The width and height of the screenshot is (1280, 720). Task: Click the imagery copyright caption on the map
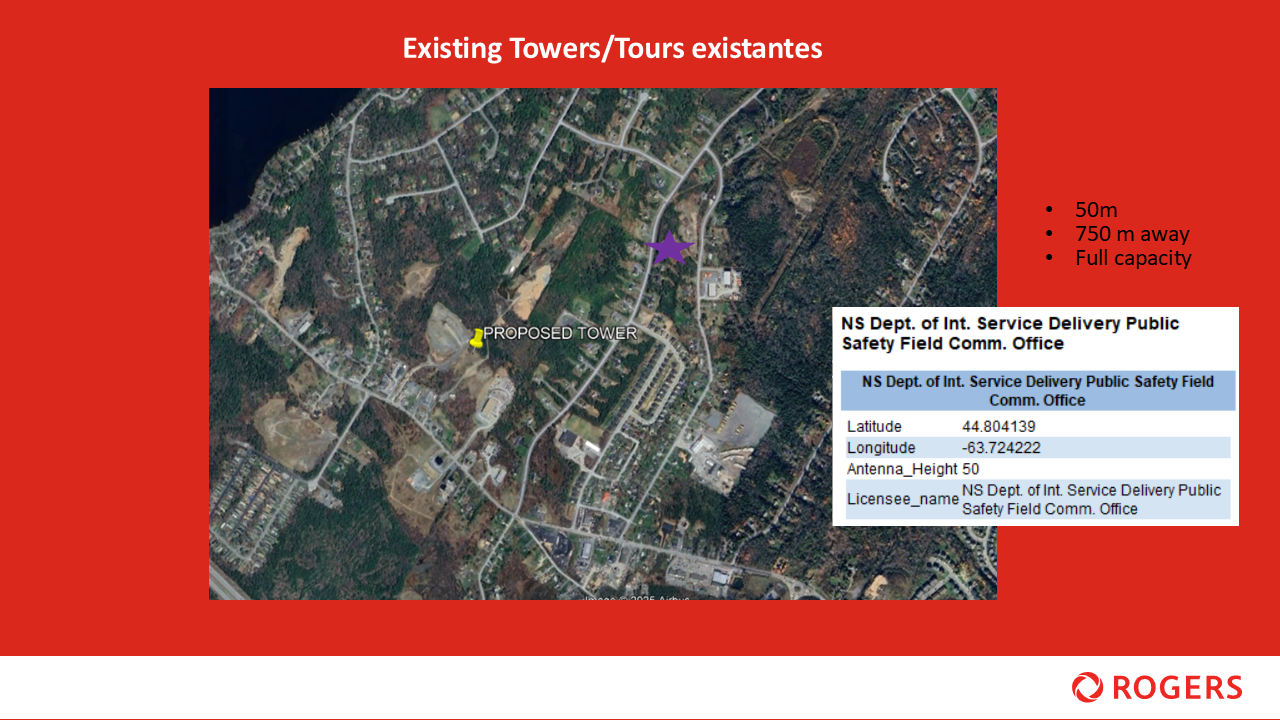pyautogui.click(x=636, y=597)
